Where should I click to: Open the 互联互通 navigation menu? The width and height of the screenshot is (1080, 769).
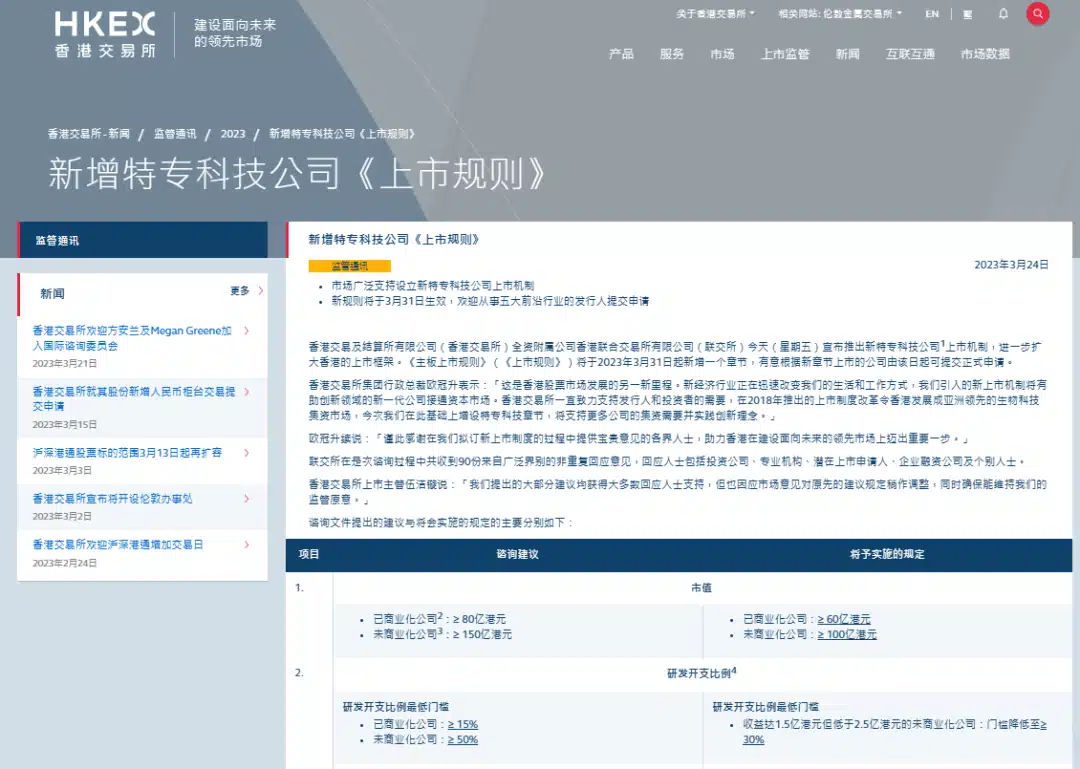point(910,54)
